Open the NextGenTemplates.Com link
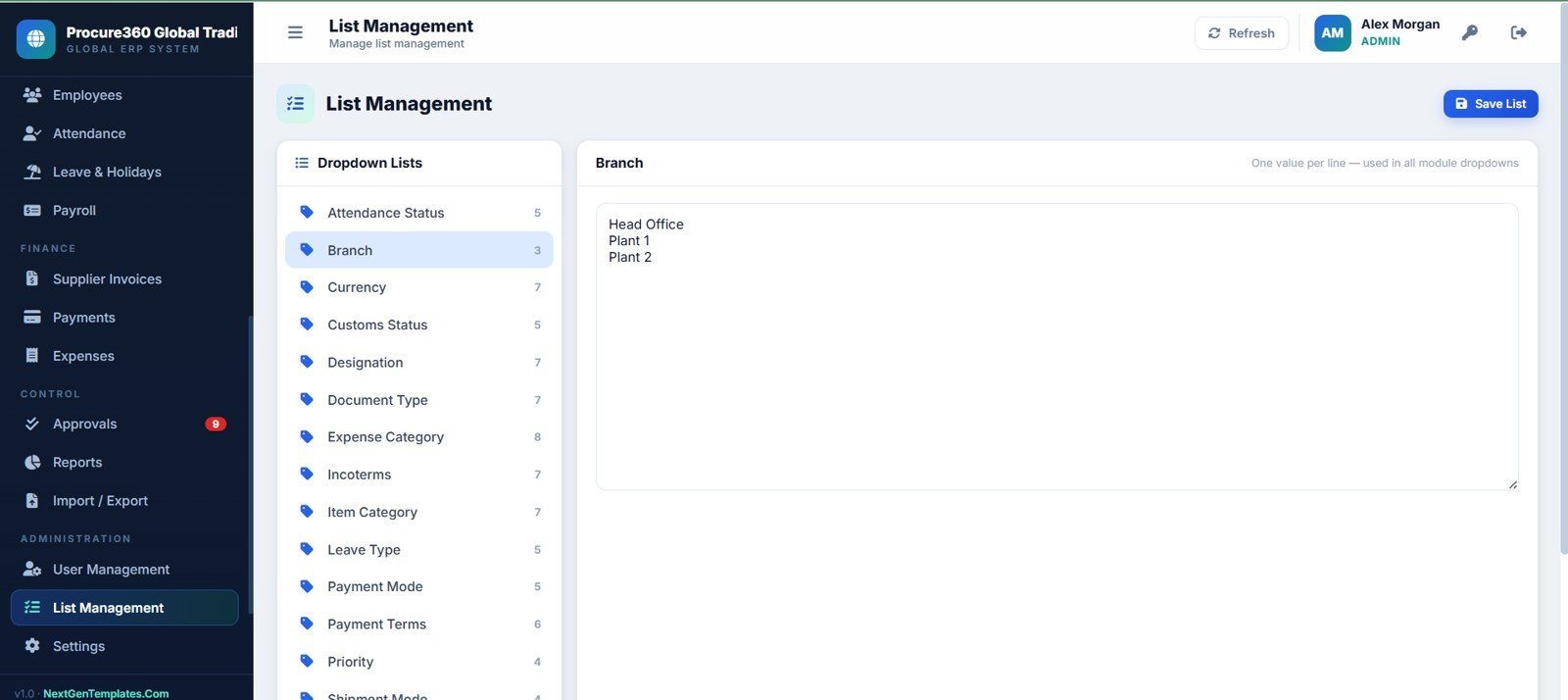The image size is (1568, 700). pos(106,693)
